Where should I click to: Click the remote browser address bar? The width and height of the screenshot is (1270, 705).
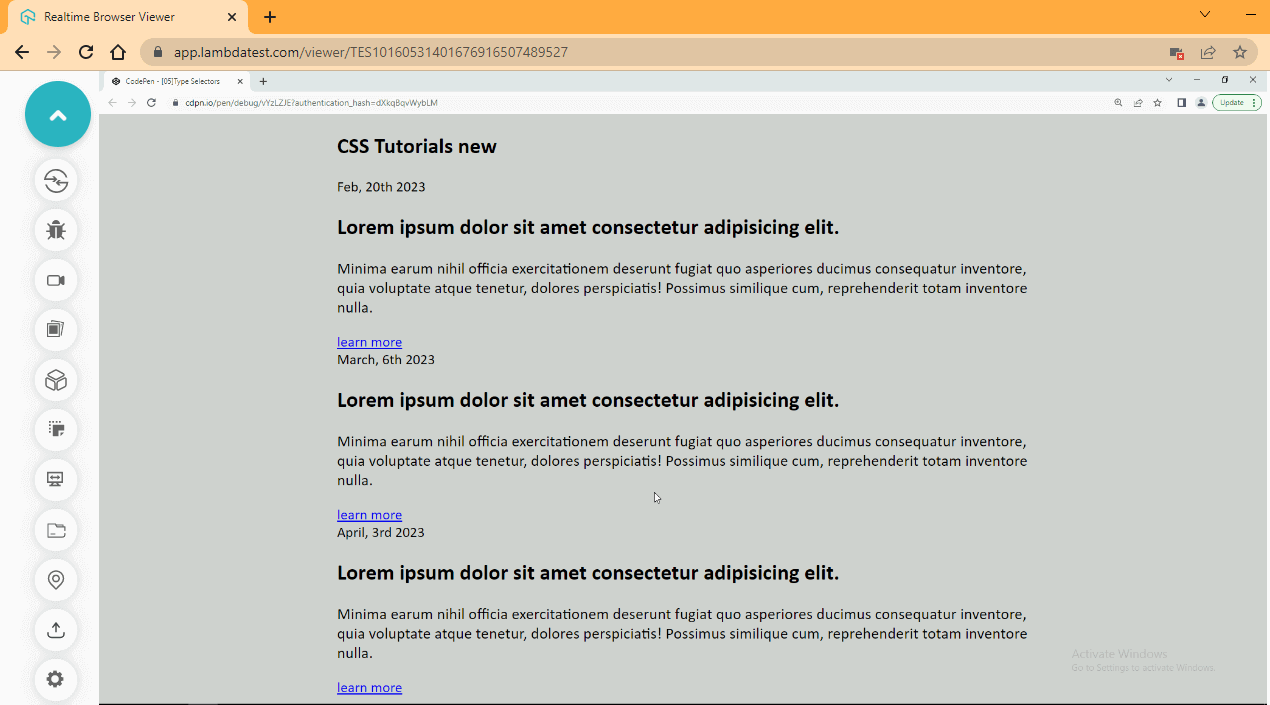tap(400, 102)
